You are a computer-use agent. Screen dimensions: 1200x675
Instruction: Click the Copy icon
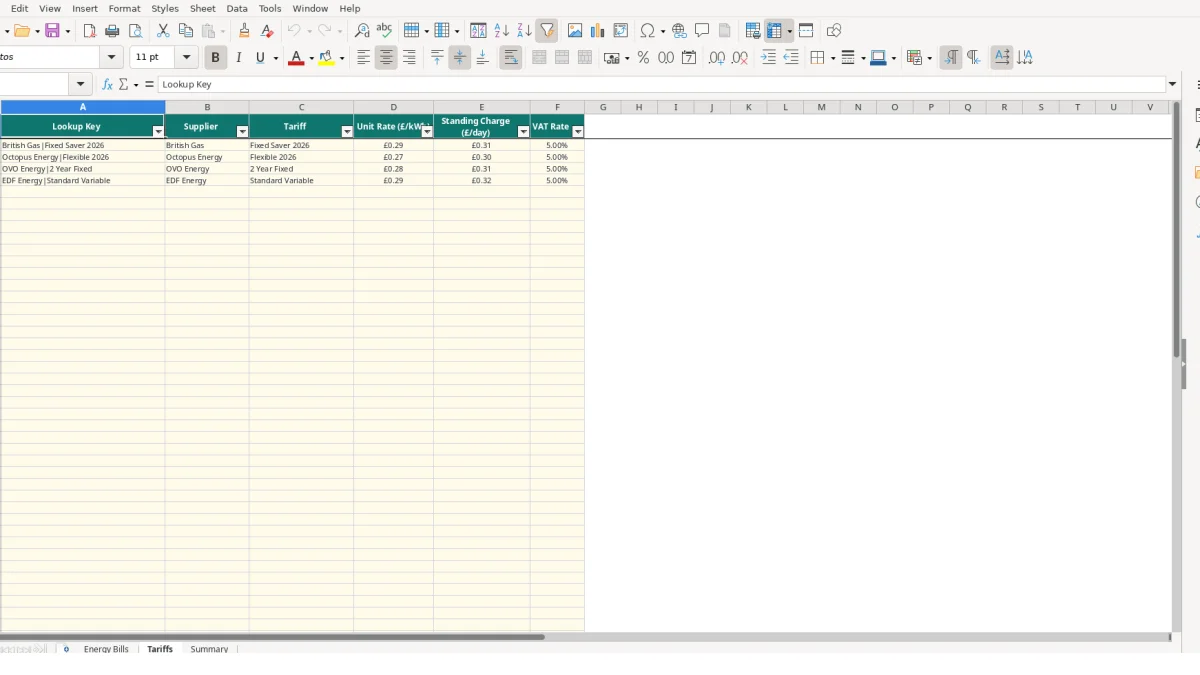click(x=186, y=31)
